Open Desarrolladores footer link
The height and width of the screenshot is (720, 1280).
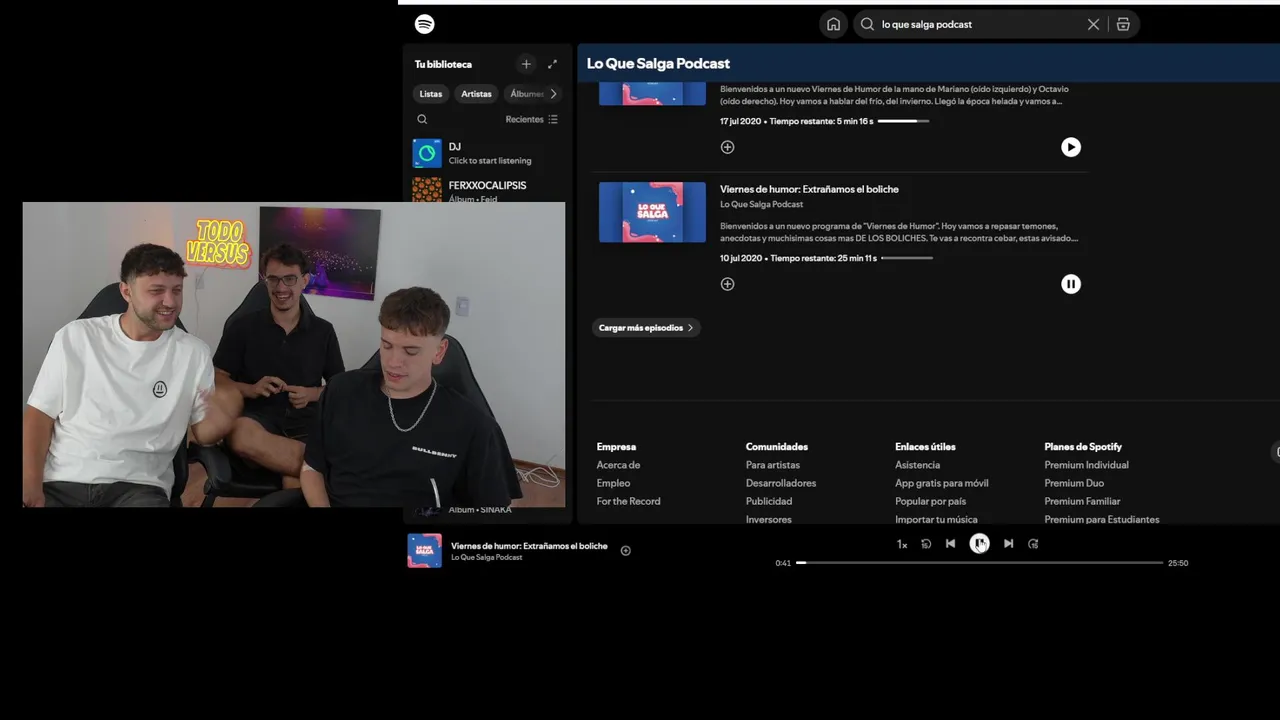tap(781, 483)
